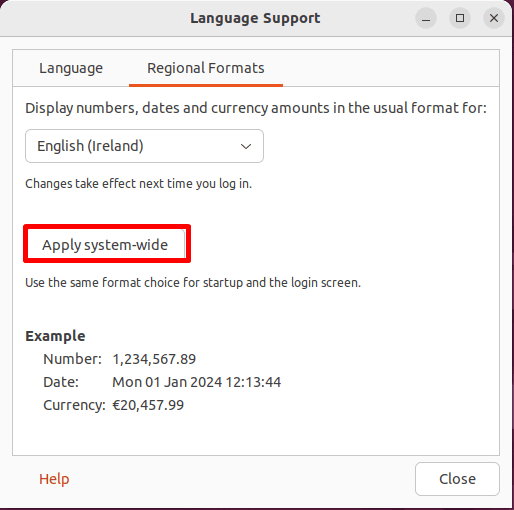Click the Close button

click(457, 479)
